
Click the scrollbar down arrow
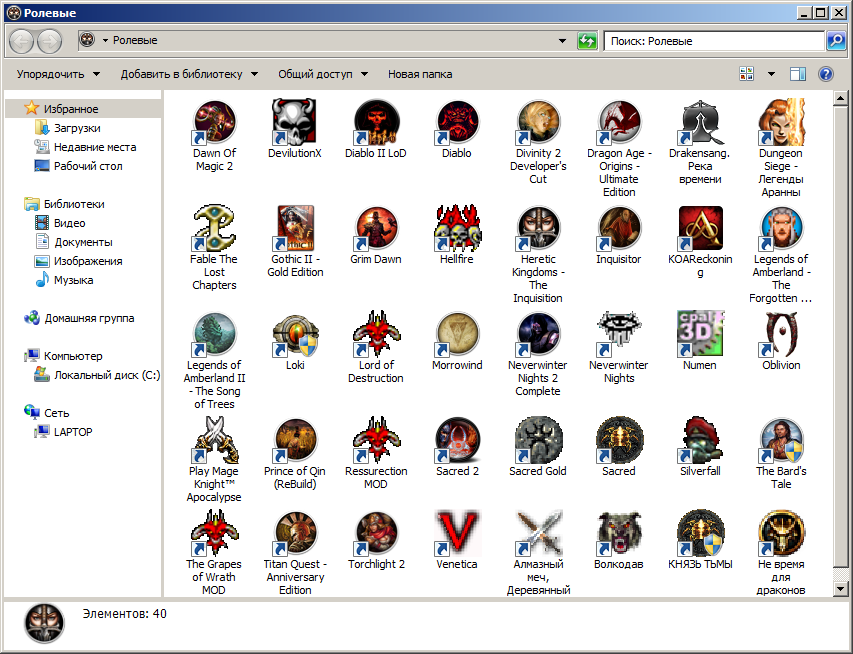[x=840, y=589]
